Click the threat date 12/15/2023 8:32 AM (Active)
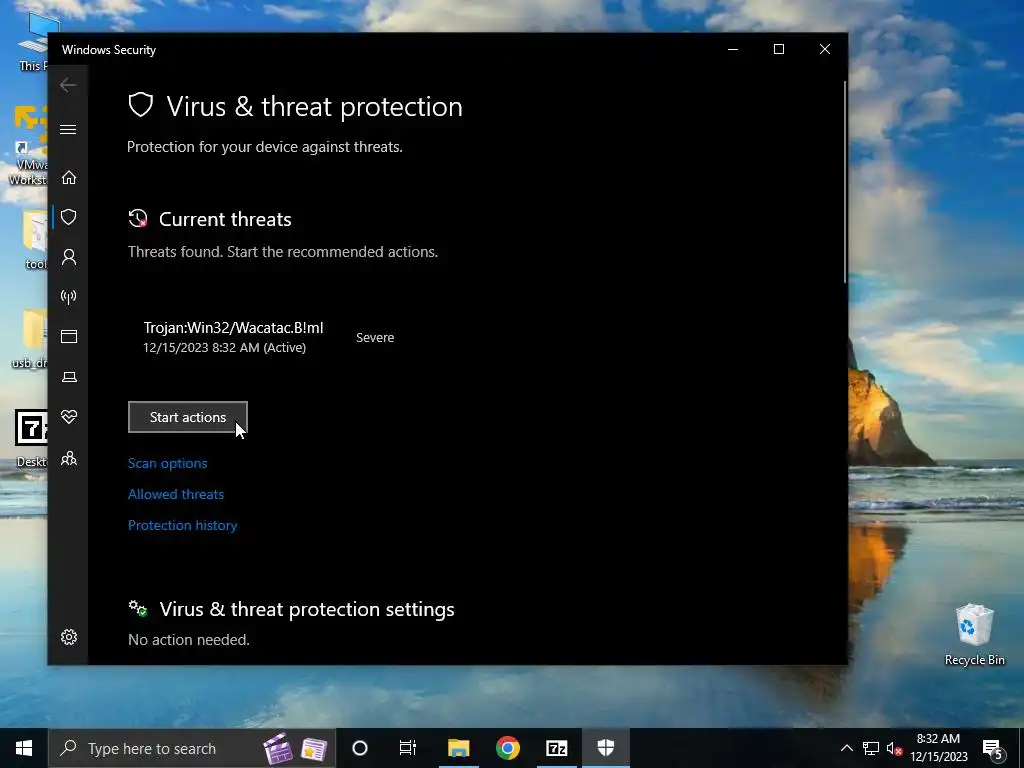This screenshot has height=768, width=1024. click(225, 347)
